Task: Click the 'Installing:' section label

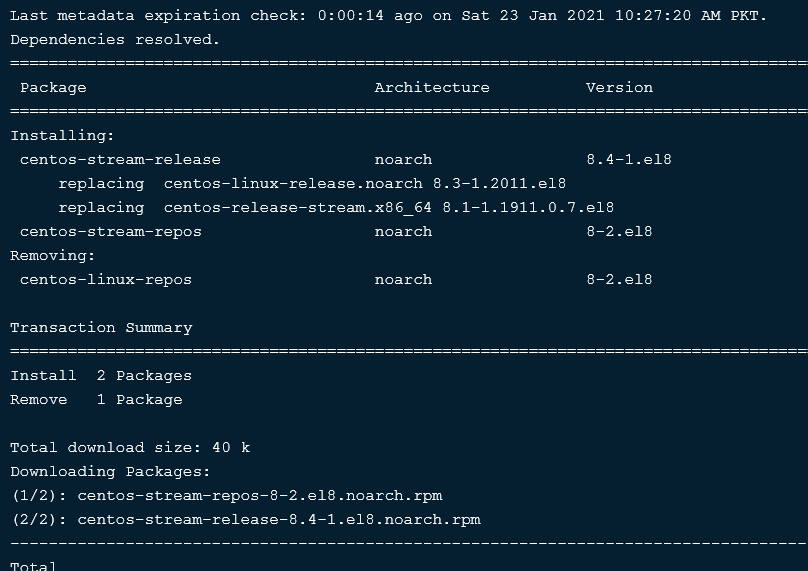Action: tap(62, 136)
